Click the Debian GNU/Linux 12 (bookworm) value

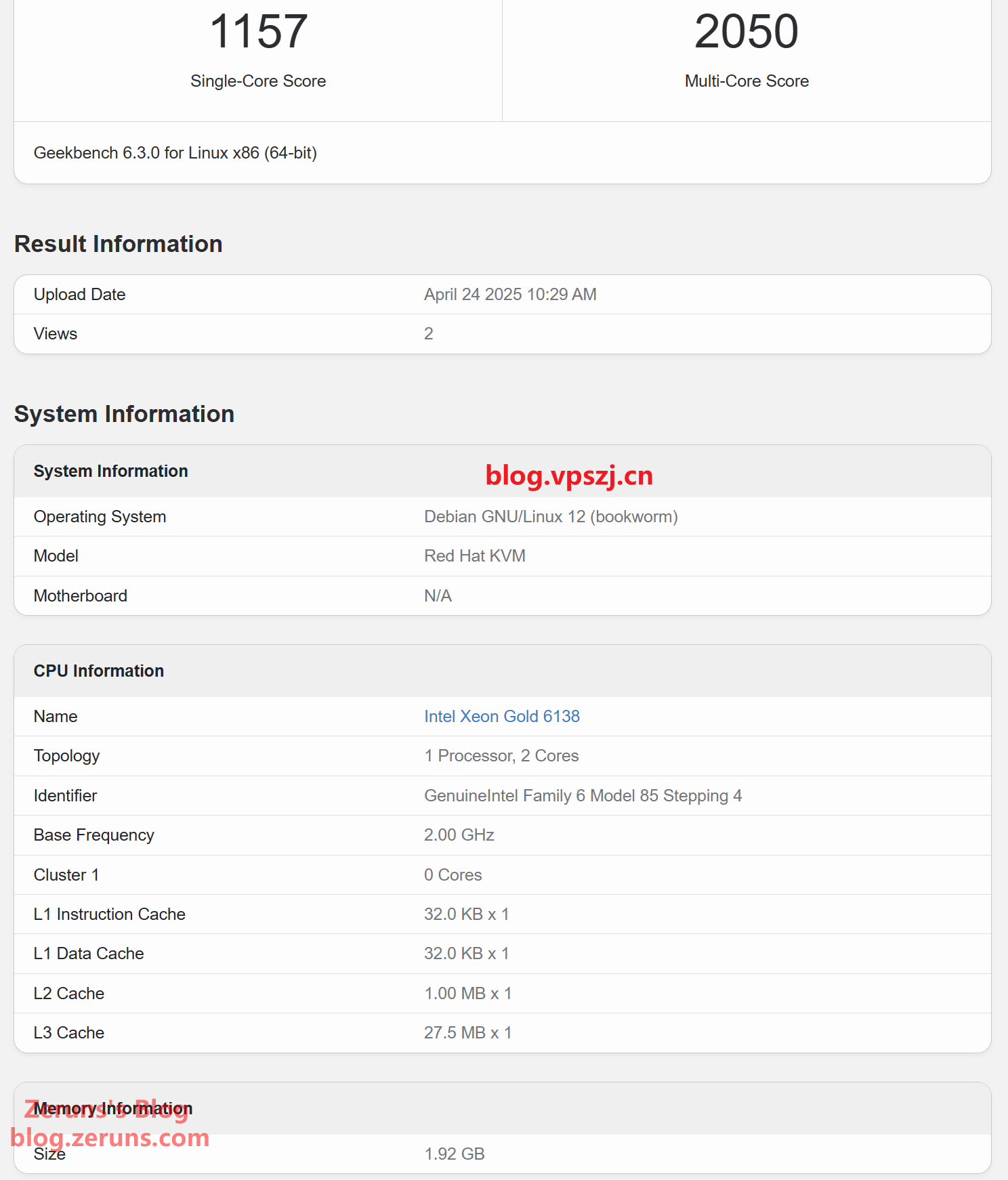(551, 517)
